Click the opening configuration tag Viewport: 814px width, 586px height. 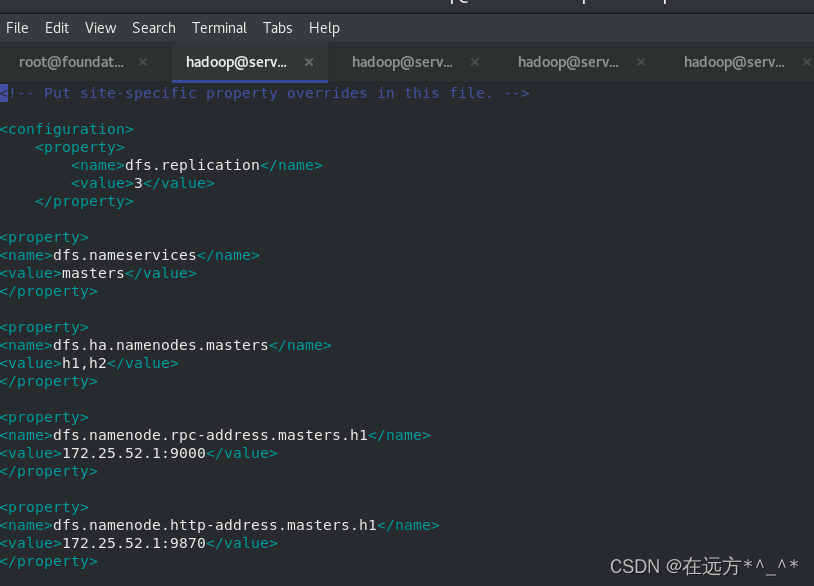(66, 129)
